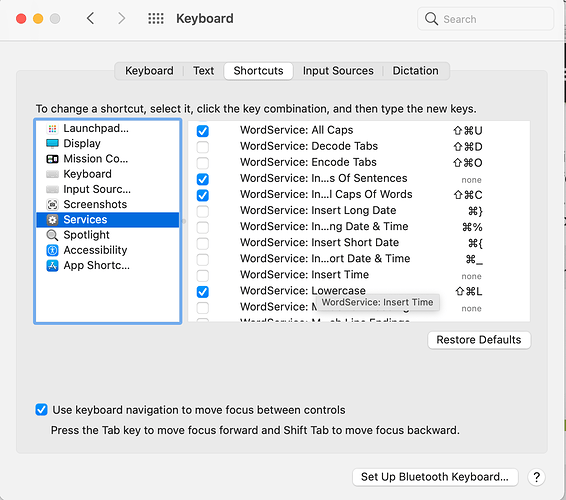Click the ⌘_ shortcut for Short Date & Time
Viewport: 566px width, 500px height.
click(474, 259)
